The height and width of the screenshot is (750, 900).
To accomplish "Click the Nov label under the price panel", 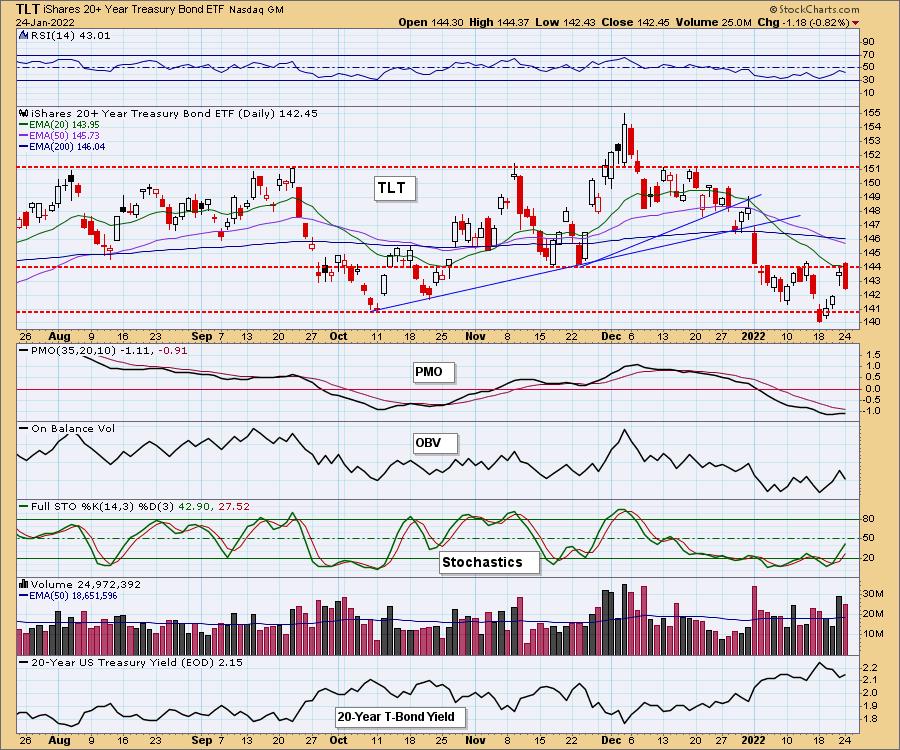I will click(475, 336).
